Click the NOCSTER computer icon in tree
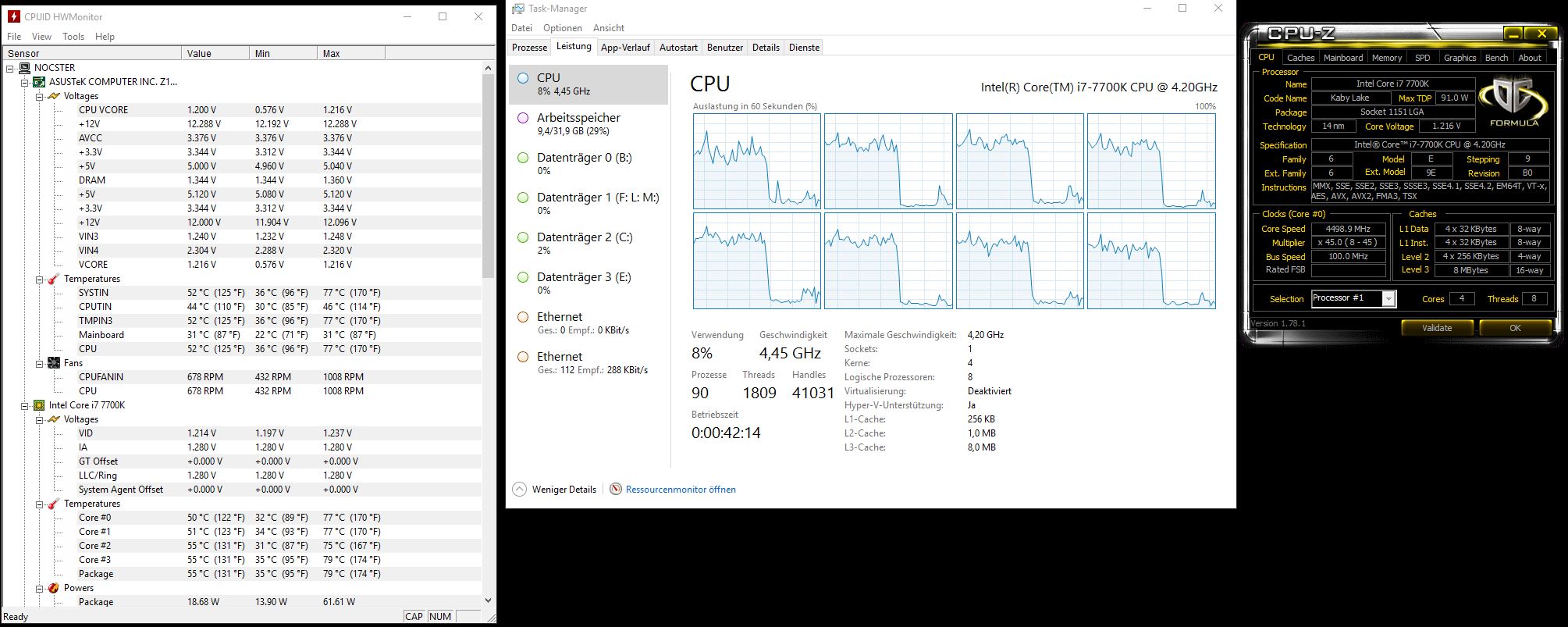1568x627 pixels. click(x=25, y=68)
